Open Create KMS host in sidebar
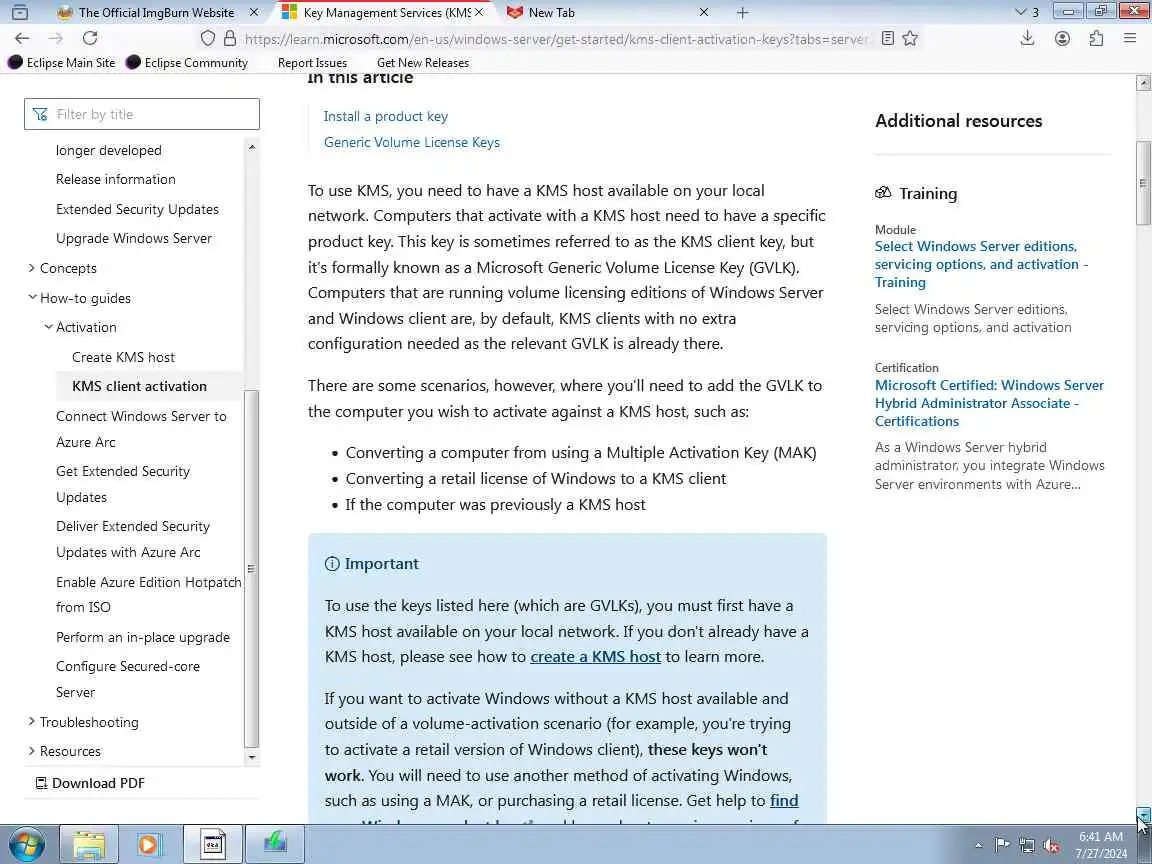 123,357
